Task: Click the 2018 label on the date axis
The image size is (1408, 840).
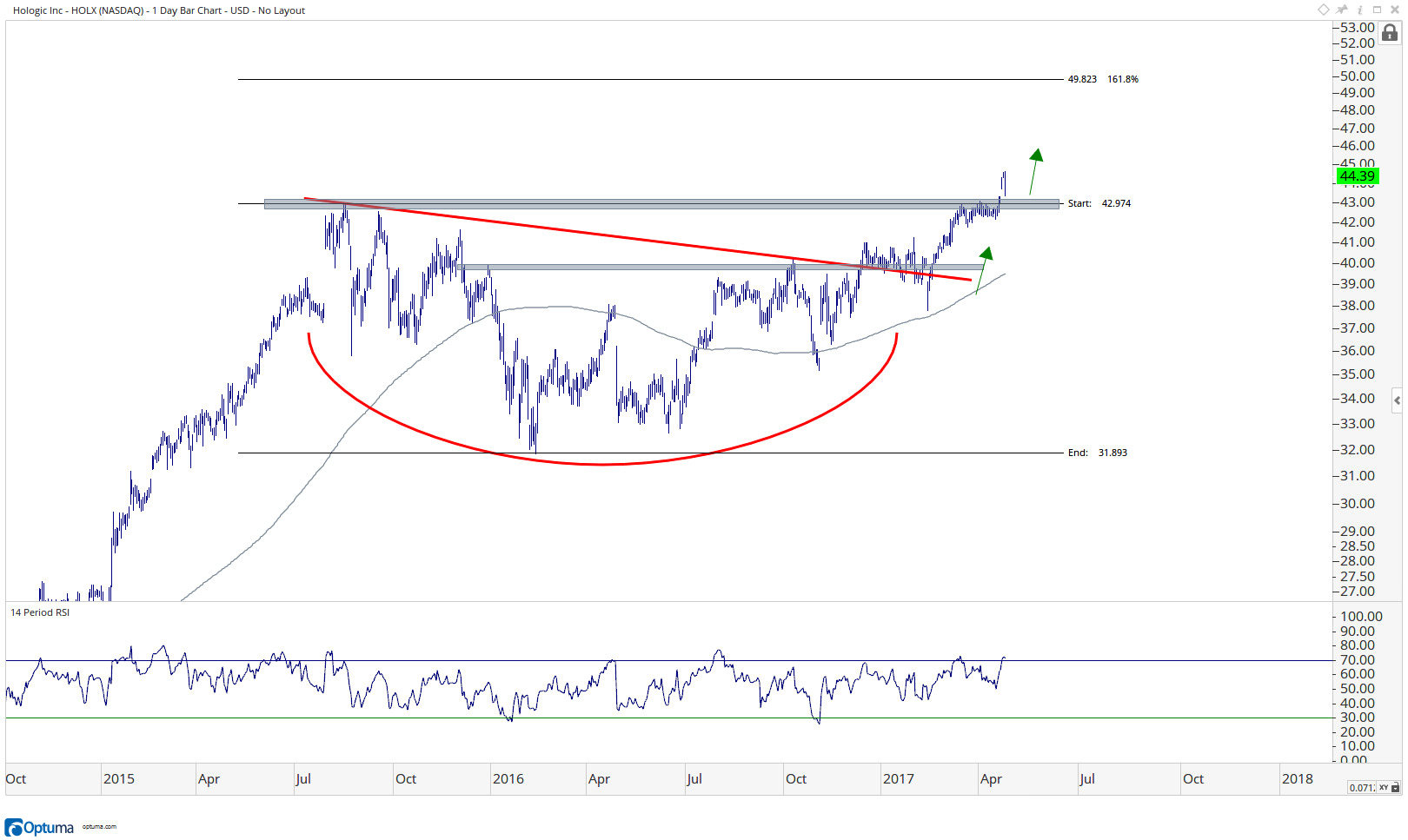Action: 1298,779
